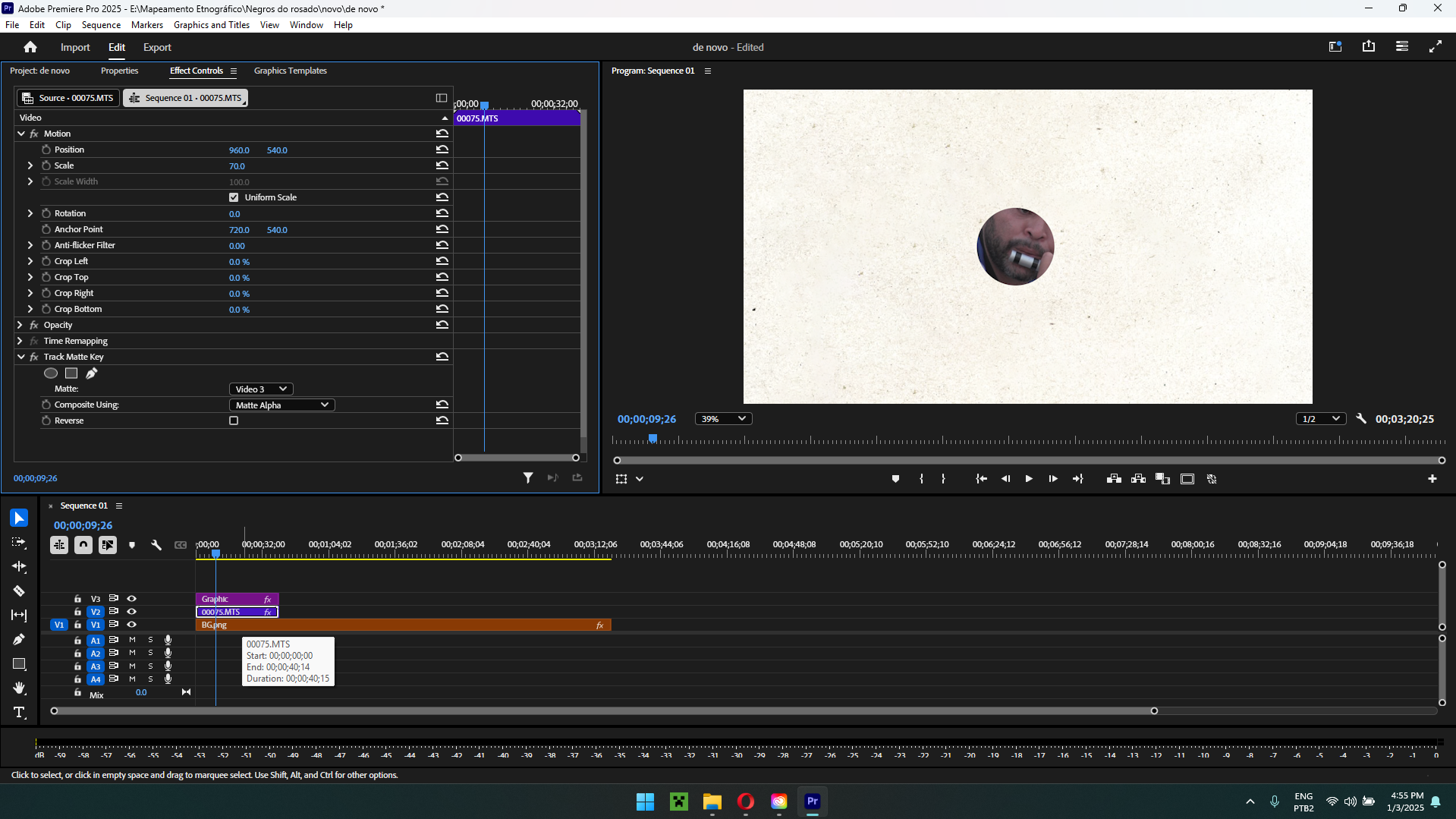This screenshot has width=1456, height=819.
Task: Select the Type tool
Action: tap(19, 712)
